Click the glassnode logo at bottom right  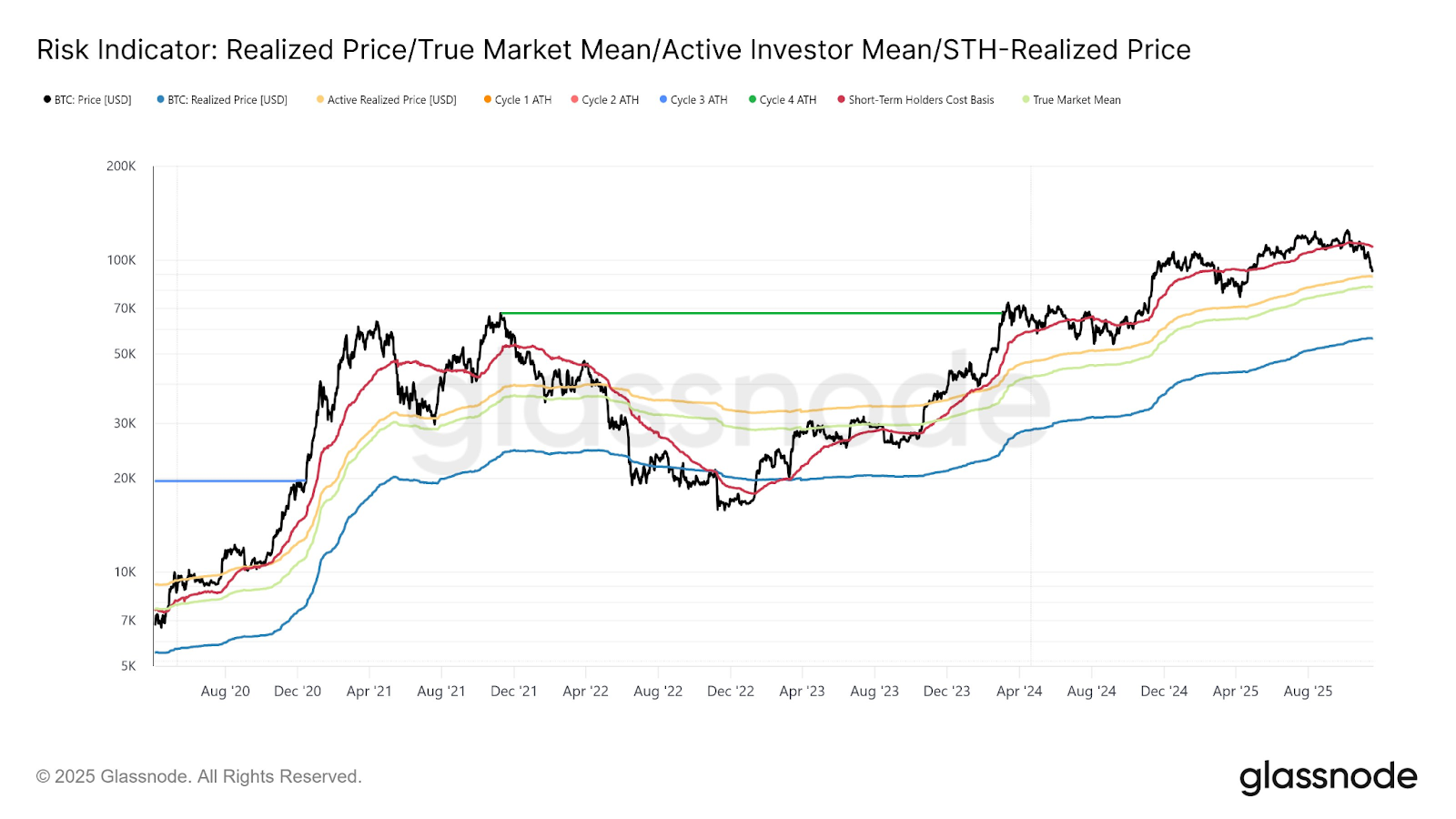click(1328, 777)
